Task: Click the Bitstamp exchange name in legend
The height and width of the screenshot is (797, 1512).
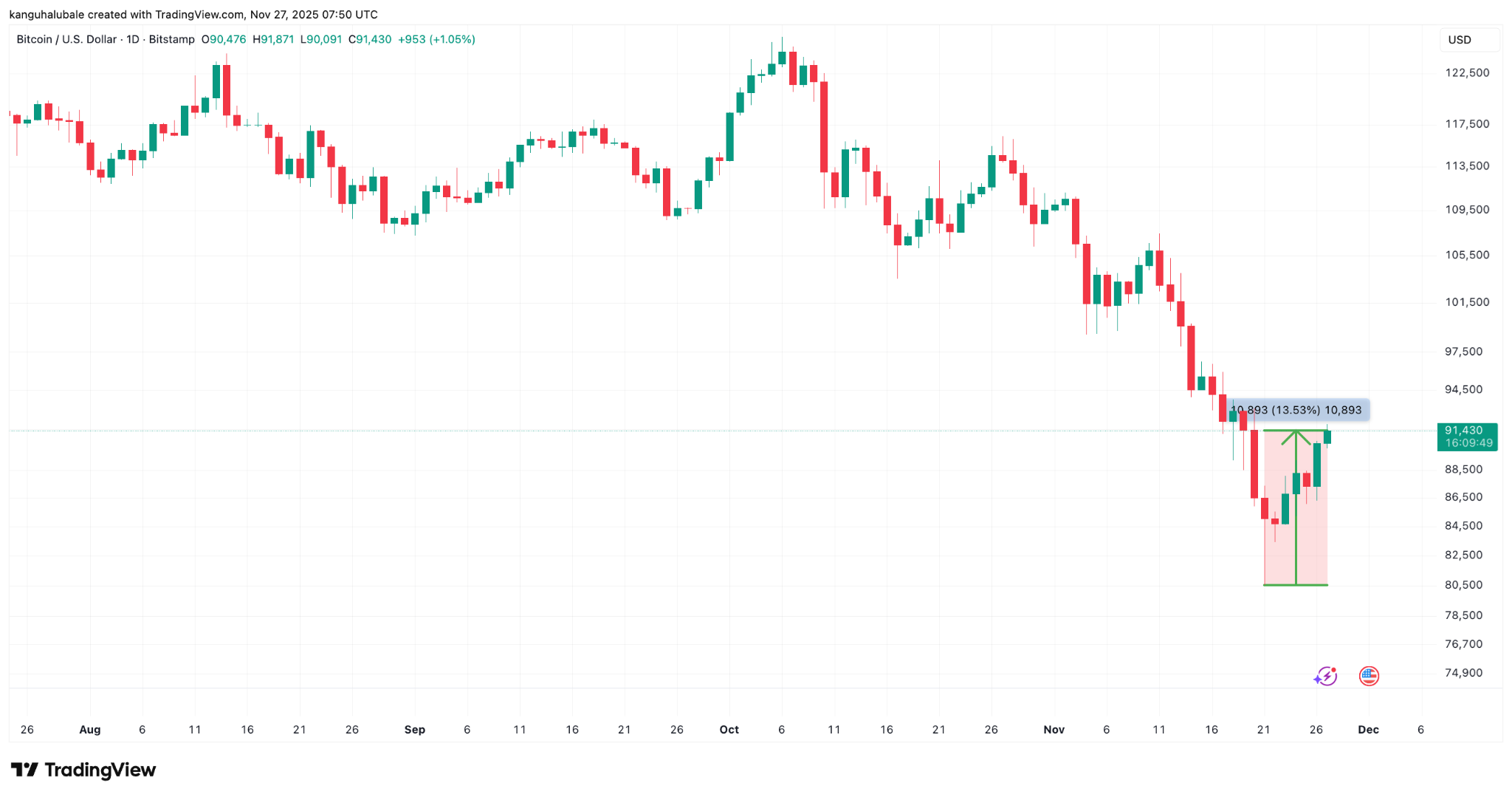Action: 172,39
